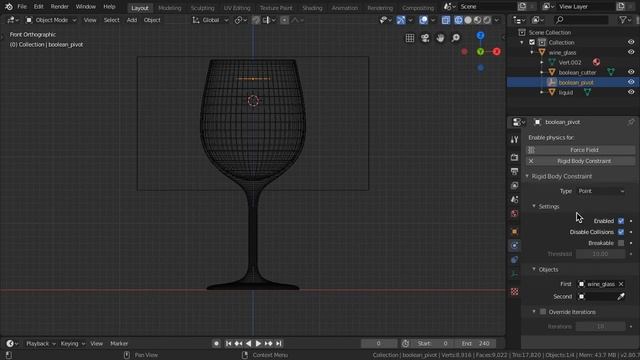Hide wine_glass via its eye icon
The height and width of the screenshot is (360, 640).
(x=631, y=52)
